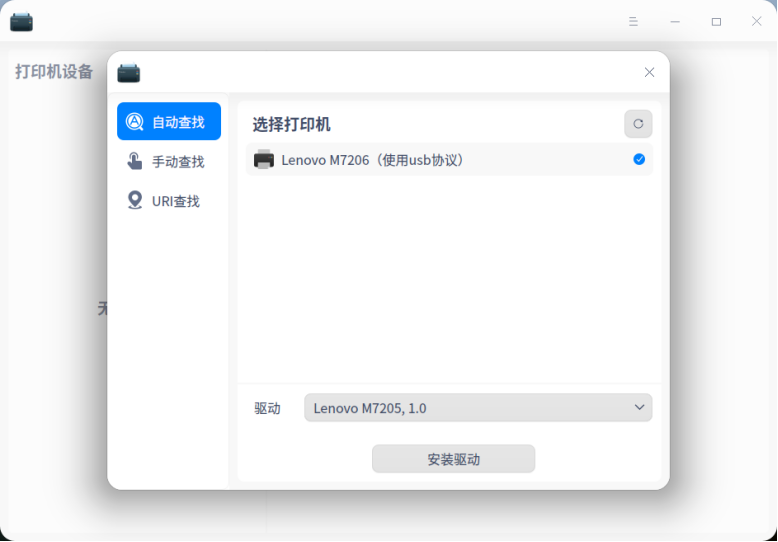Click the refresh printer list button
This screenshot has width=778, height=542.
tap(638, 124)
